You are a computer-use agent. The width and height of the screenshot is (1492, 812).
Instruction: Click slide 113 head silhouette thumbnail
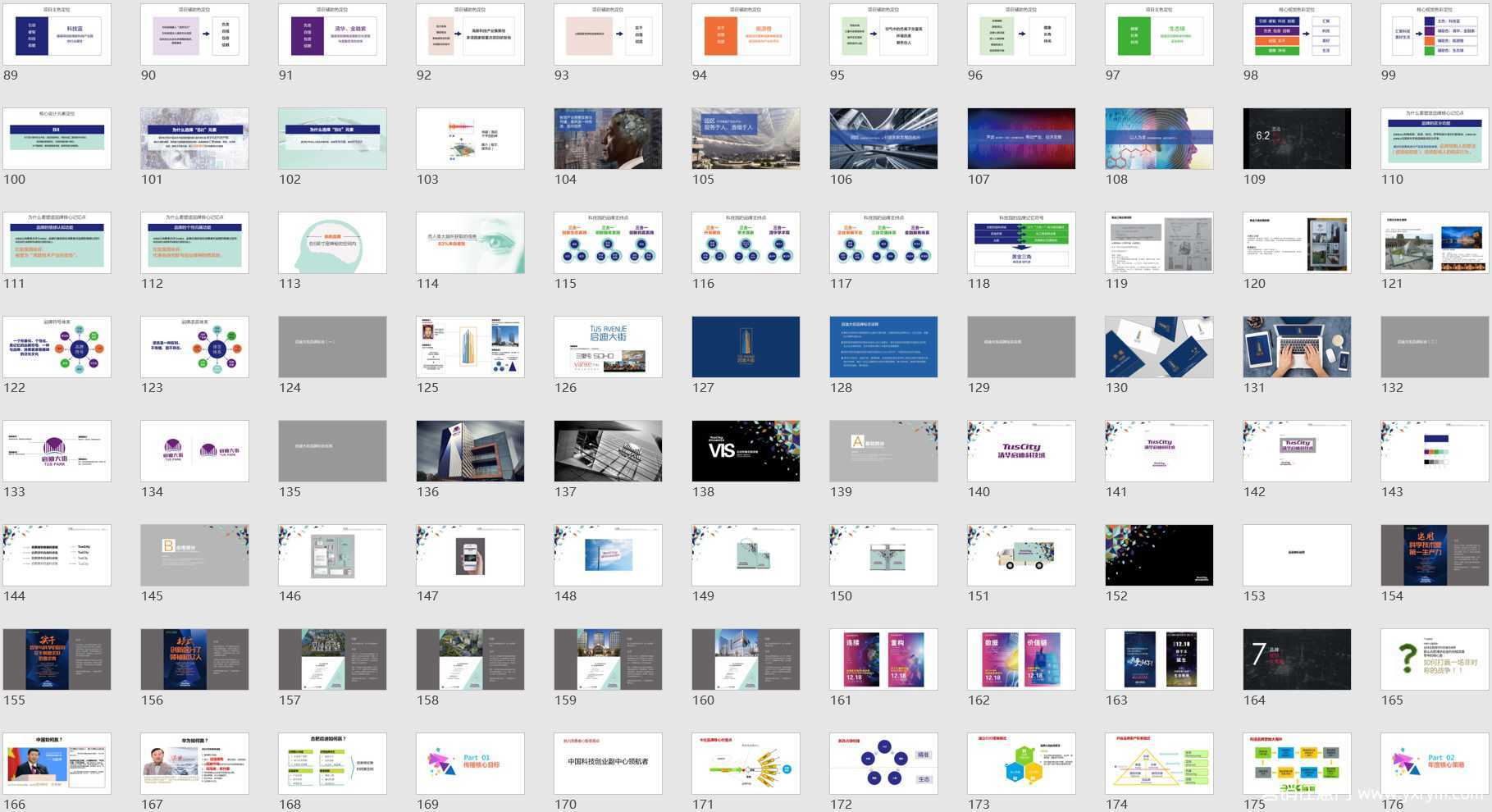tap(332, 243)
